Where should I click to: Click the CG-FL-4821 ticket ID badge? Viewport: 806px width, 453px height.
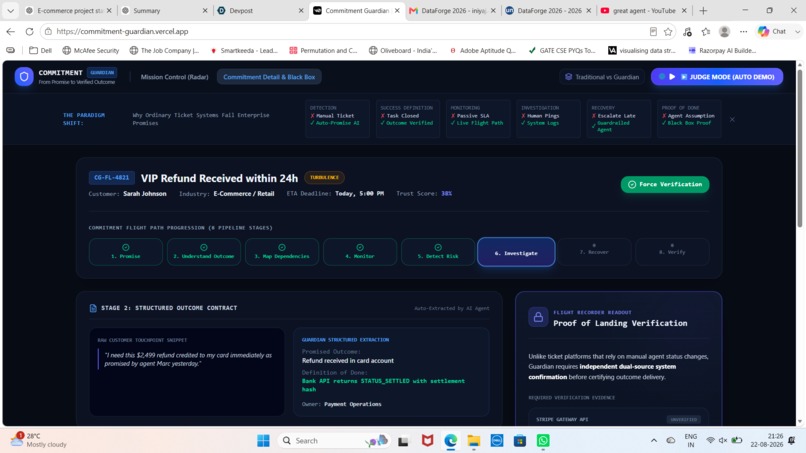(x=112, y=178)
